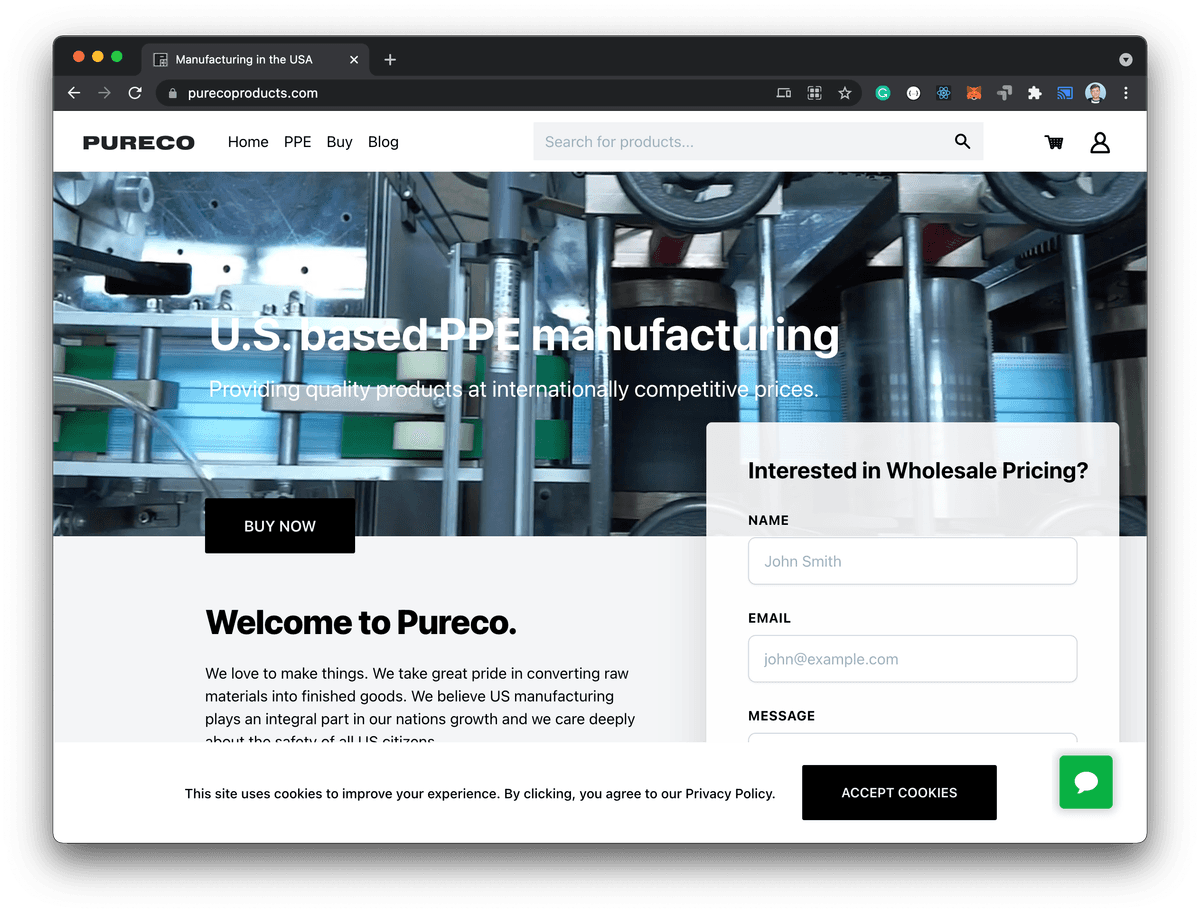Screen dimensions: 1200x913
Task: Open a new browser tab
Action: 390,60
